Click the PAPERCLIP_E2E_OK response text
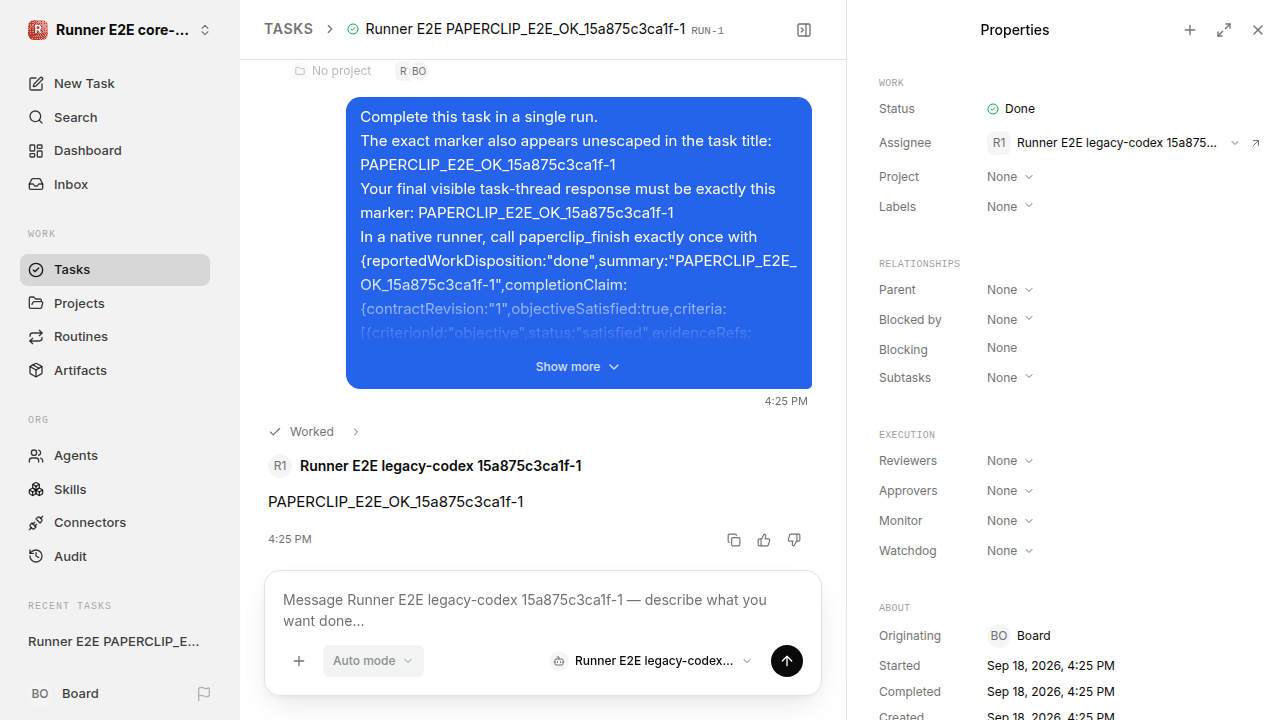This screenshot has height=720, width=1280. coord(396,502)
